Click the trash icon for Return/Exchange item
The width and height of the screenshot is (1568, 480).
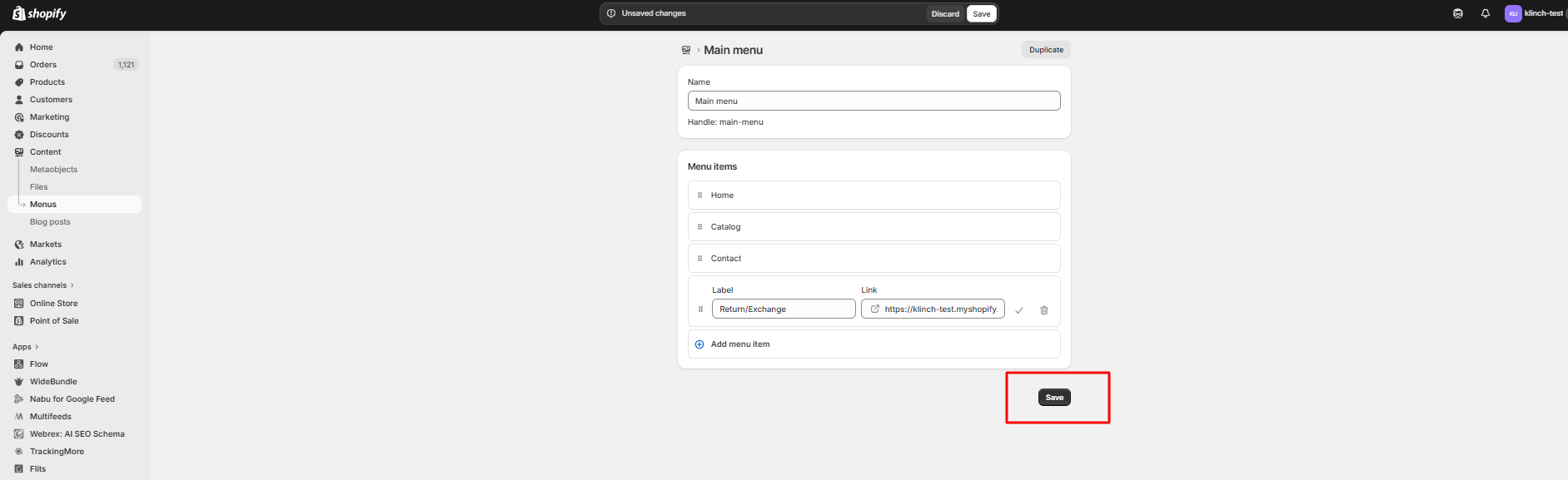(x=1043, y=310)
